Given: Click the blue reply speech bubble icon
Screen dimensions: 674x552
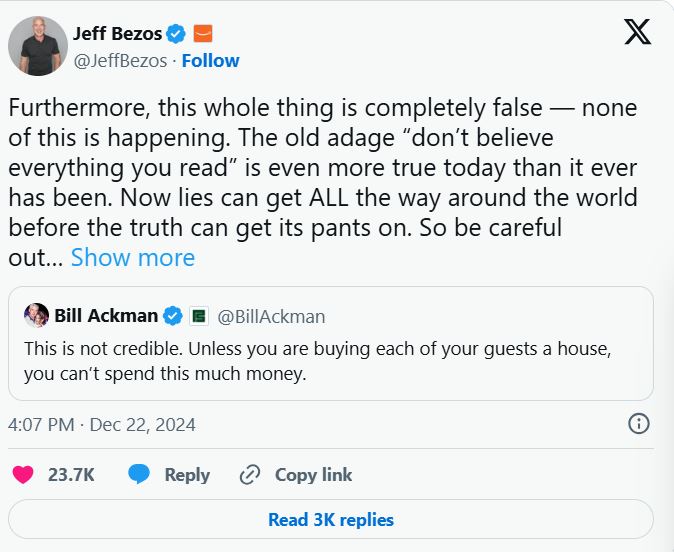Looking at the screenshot, I should tap(140, 475).
